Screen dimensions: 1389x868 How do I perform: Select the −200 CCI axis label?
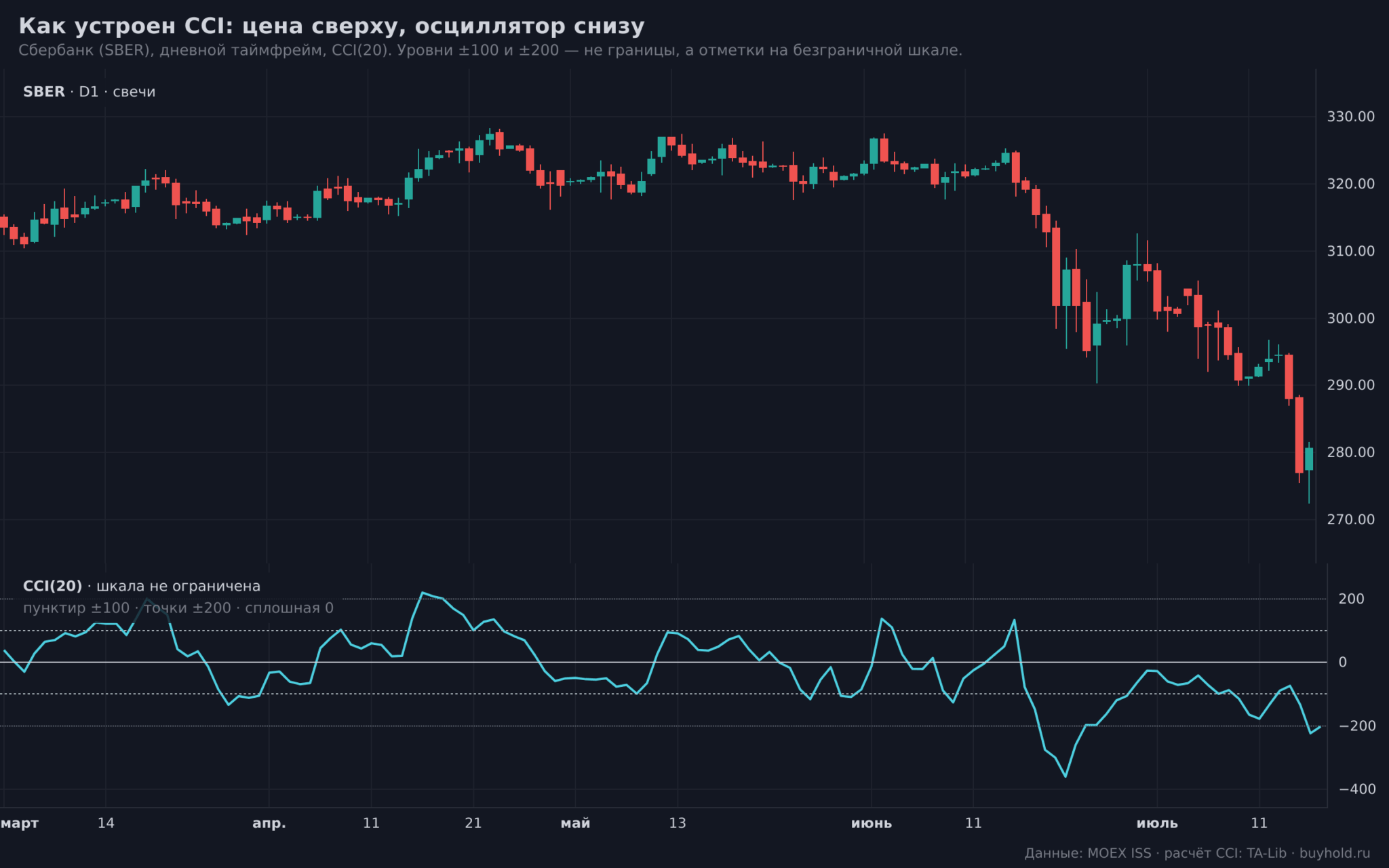[x=1357, y=726]
